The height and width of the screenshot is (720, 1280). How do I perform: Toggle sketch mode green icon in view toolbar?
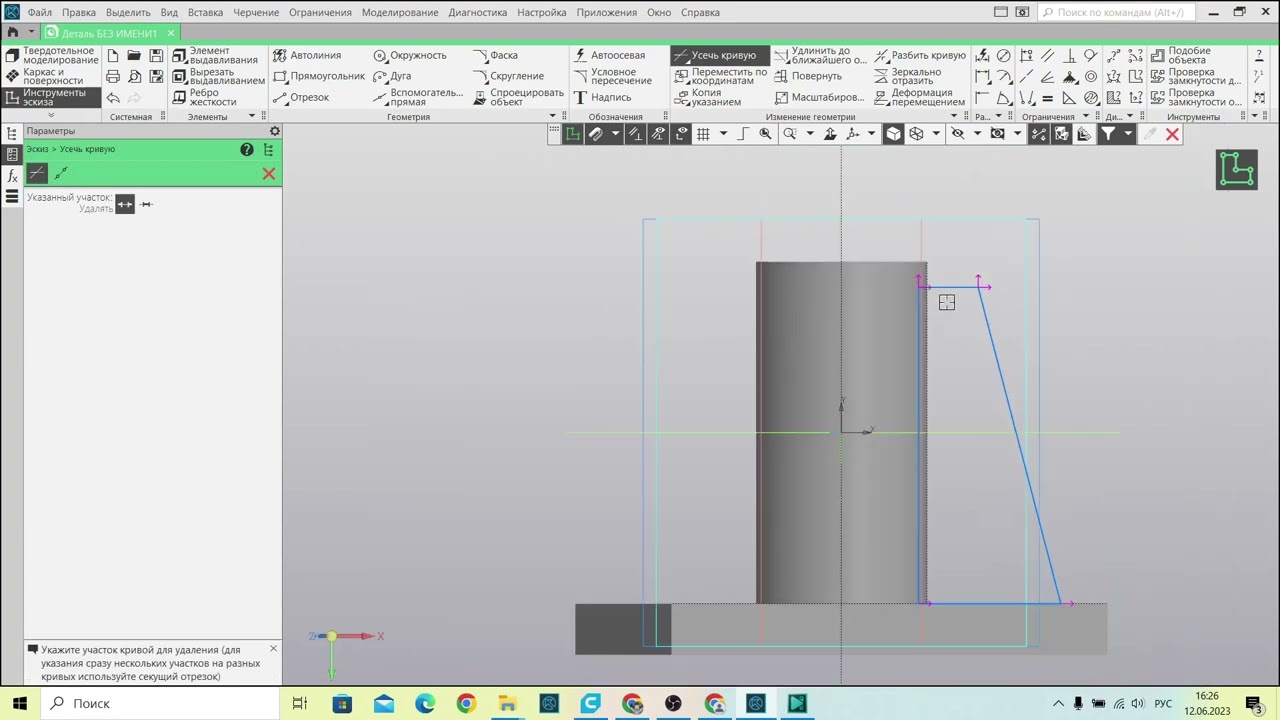click(x=572, y=134)
